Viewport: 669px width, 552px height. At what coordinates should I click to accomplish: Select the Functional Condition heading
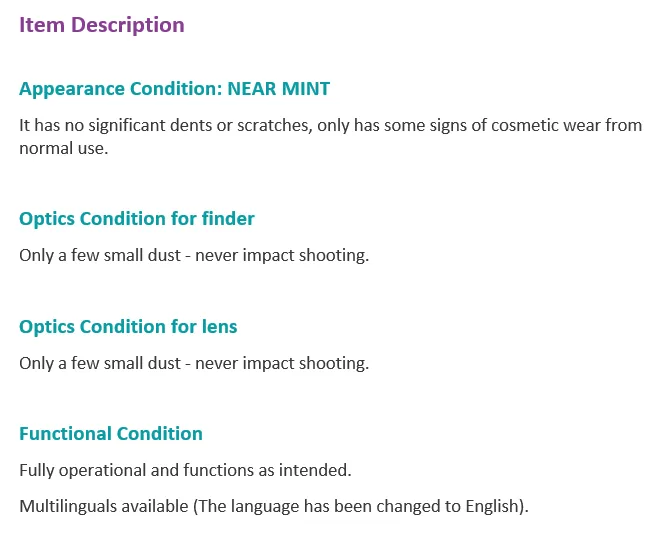[x=111, y=434]
